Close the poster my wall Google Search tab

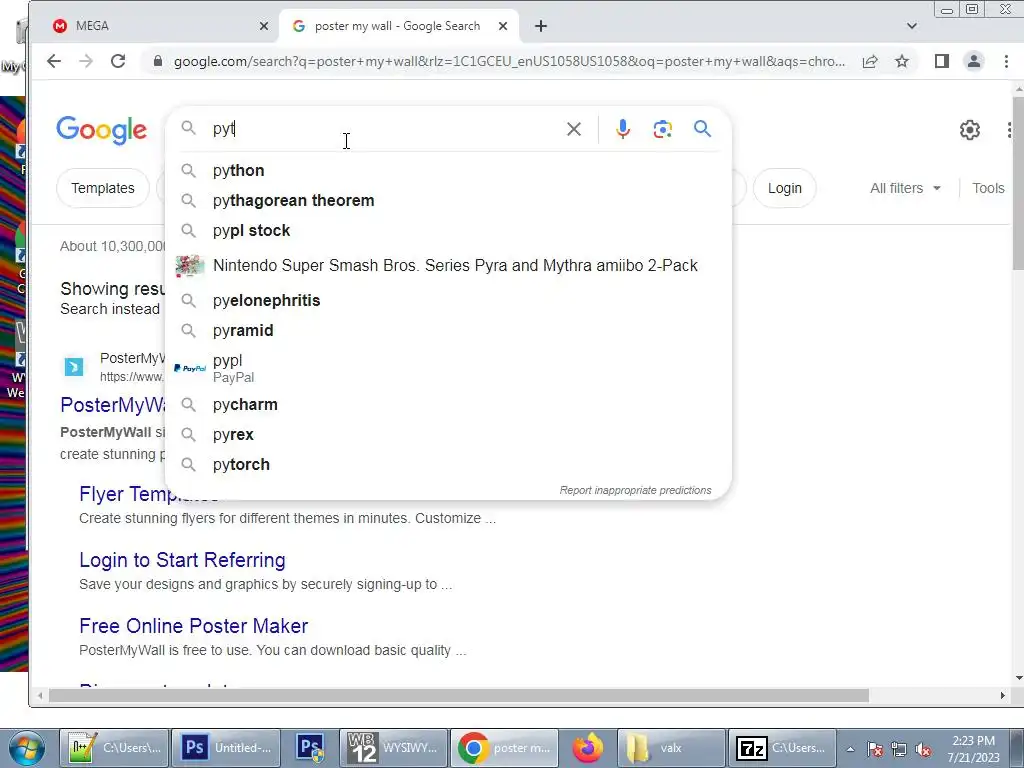(x=503, y=26)
